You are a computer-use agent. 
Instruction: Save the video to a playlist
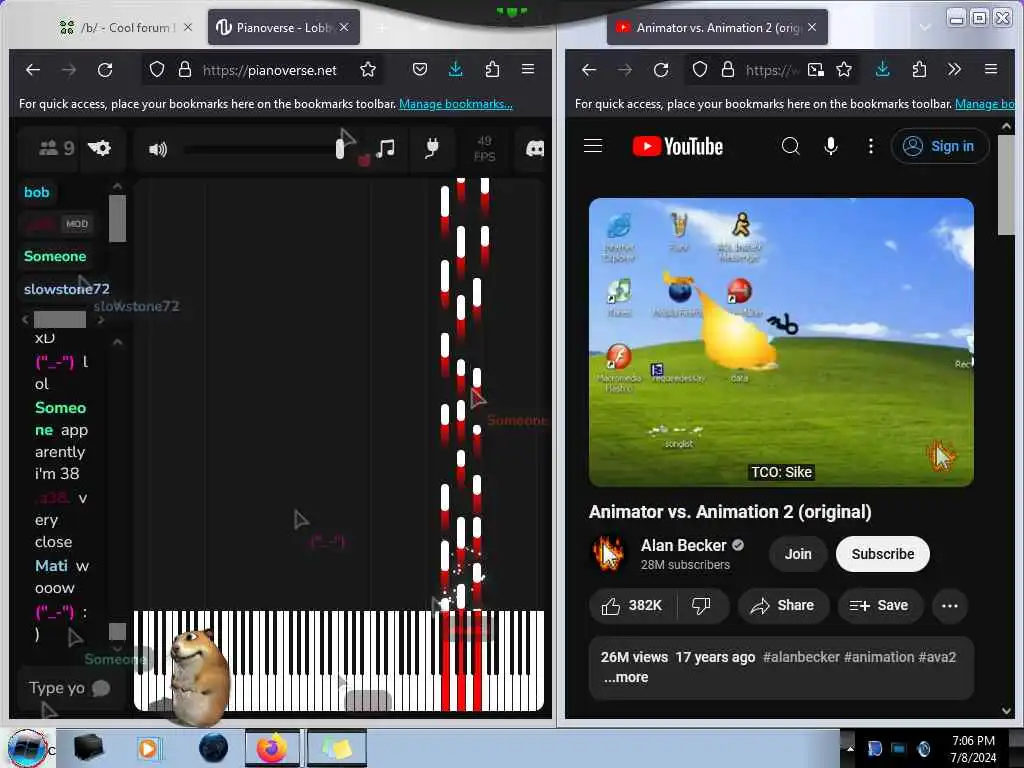(x=878, y=606)
